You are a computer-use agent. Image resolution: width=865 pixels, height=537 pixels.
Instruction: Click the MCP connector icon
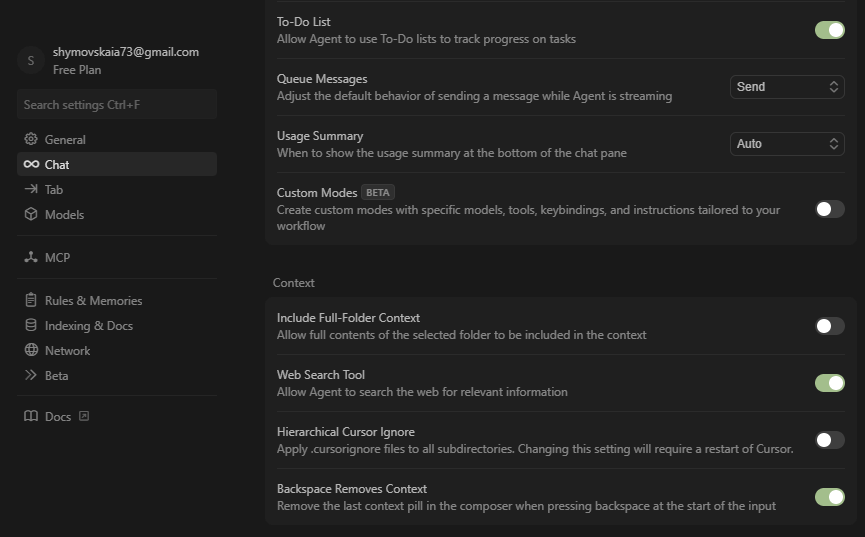[x=31, y=258]
